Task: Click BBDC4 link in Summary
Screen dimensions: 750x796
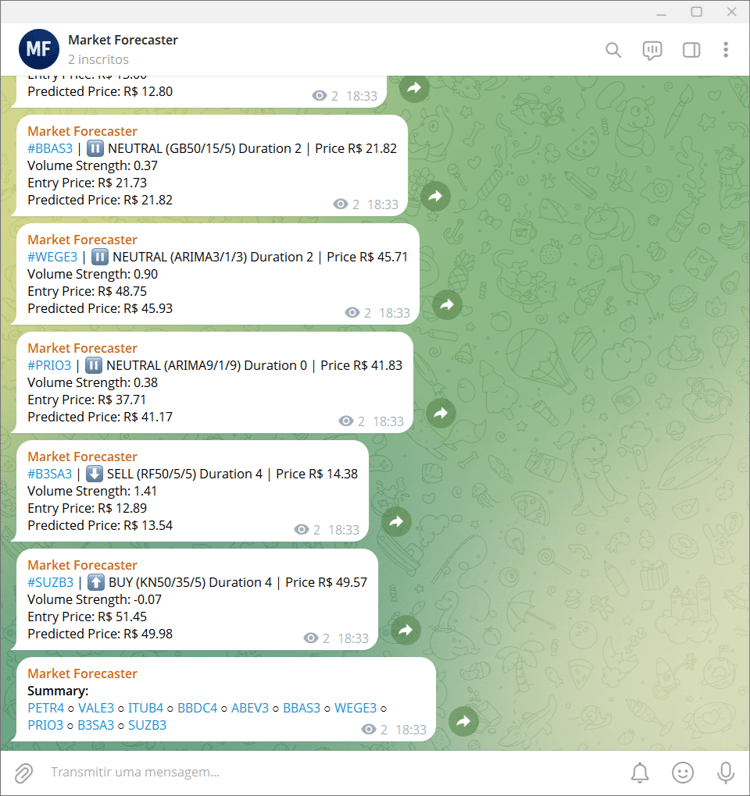Action: point(197,708)
